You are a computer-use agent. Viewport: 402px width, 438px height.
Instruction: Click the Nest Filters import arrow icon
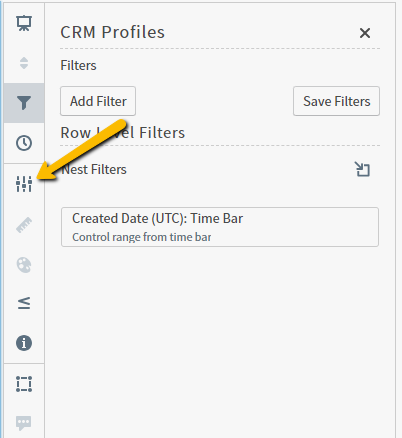point(362,169)
